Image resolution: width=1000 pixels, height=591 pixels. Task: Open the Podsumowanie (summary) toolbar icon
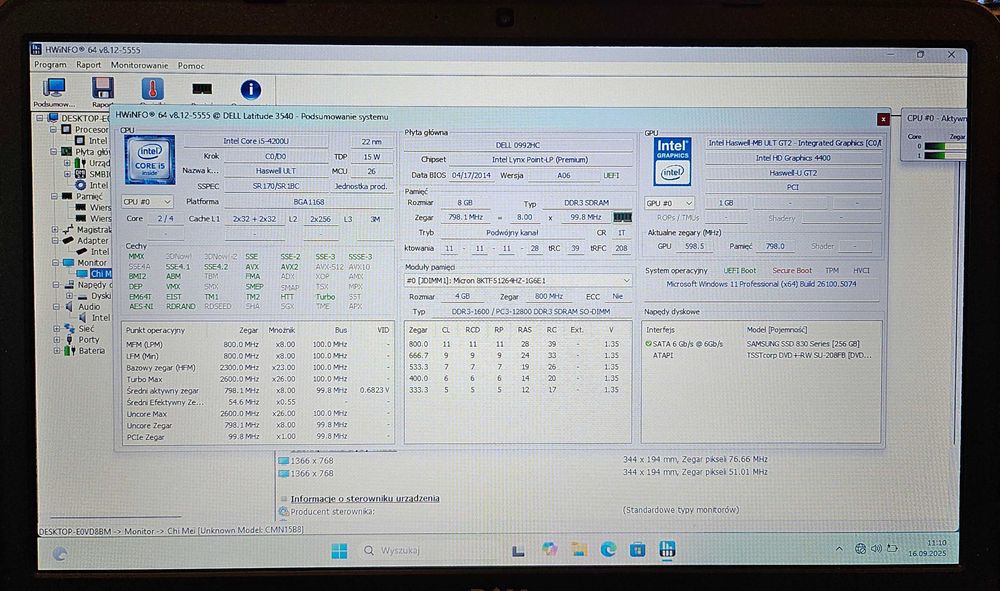tap(54, 89)
